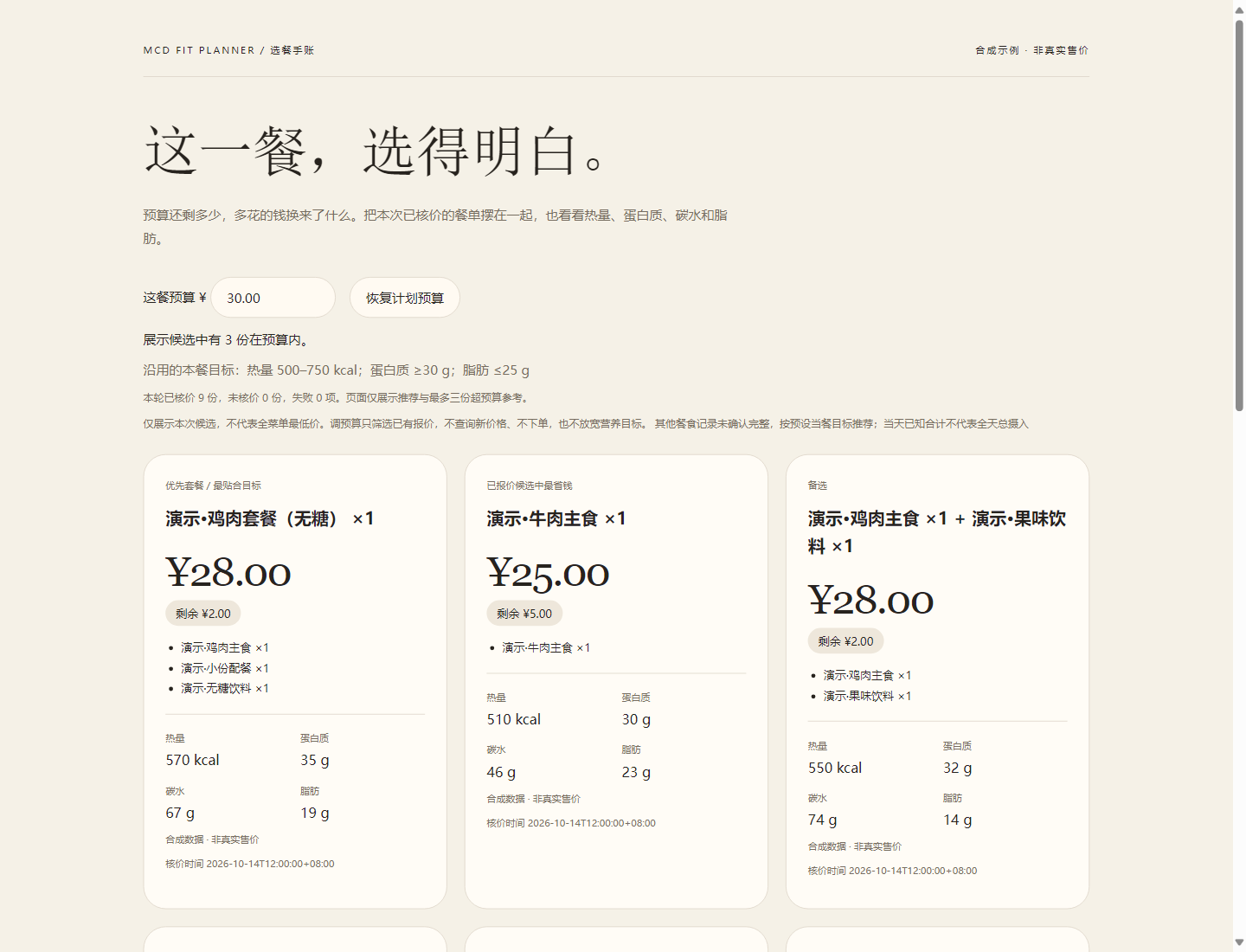1246x952 pixels.
Task: Click the 这餐预算 input field
Action: tap(273, 298)
